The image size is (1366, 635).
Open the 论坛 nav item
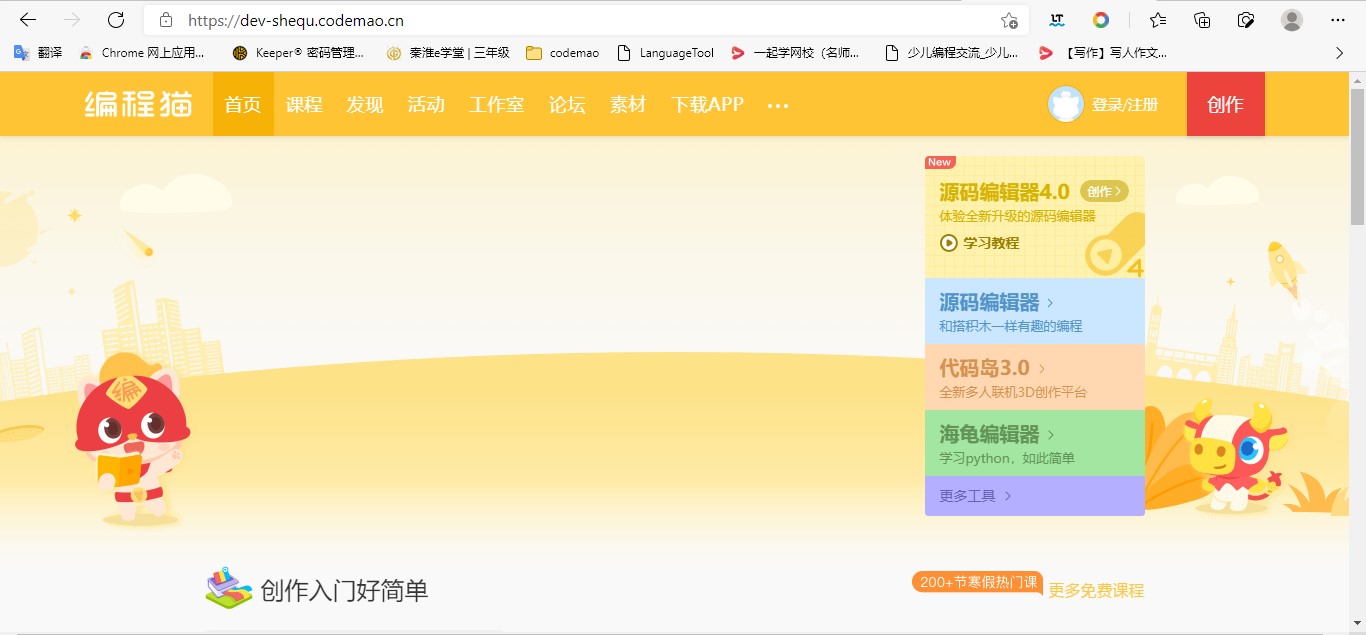(x=567, y=104)
